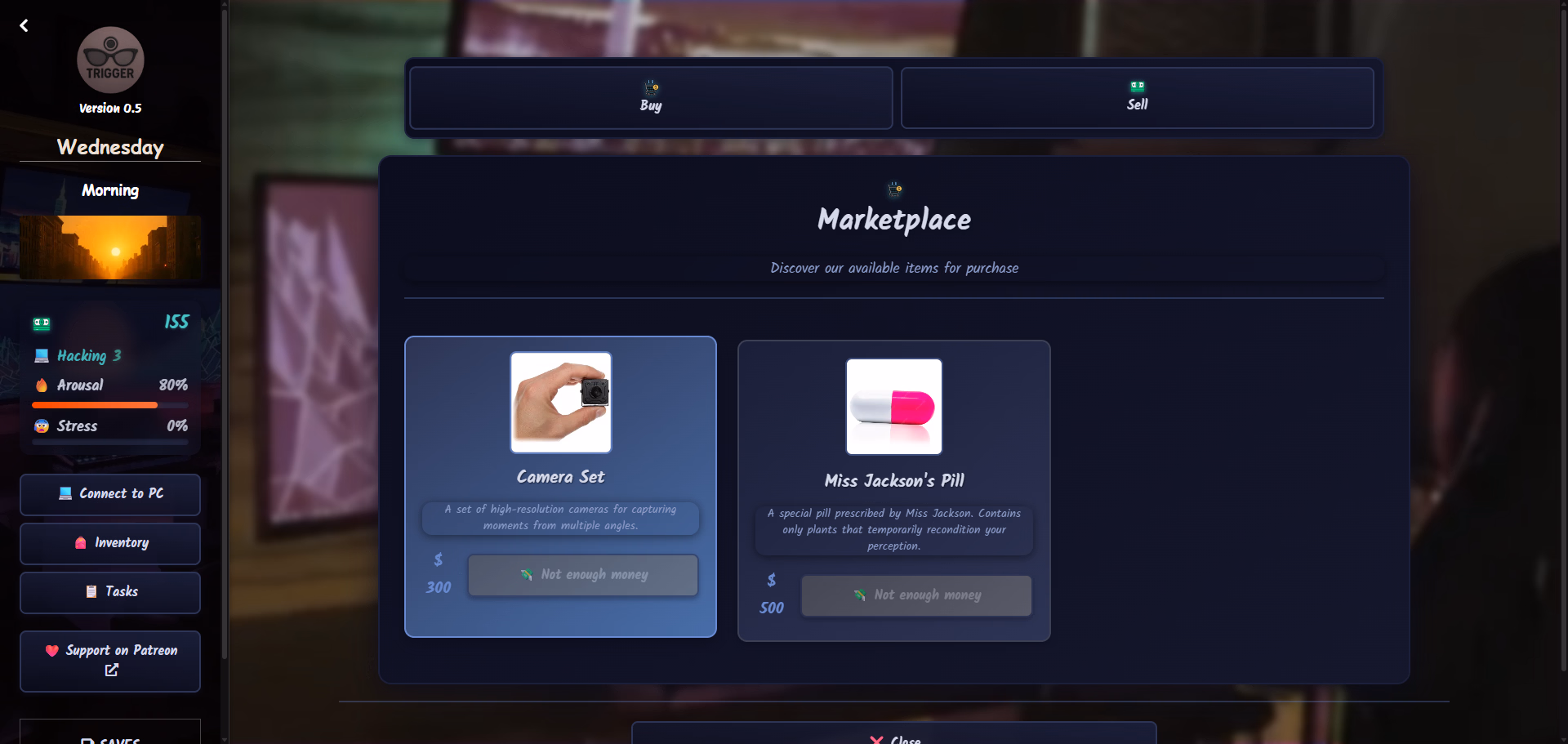Click Not enough money under Camera Set

[583, 575]
